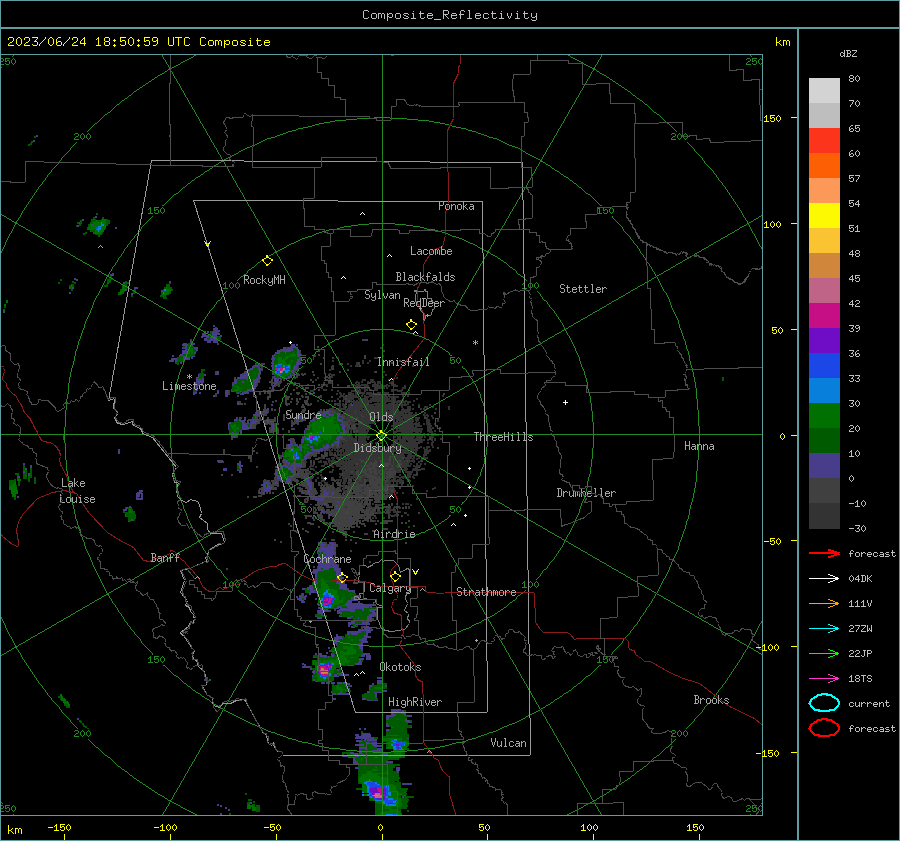The height and width of the screenshot is (841, 900).
Task: Click the Innisfail city label
Action: [x=403, y=362]
